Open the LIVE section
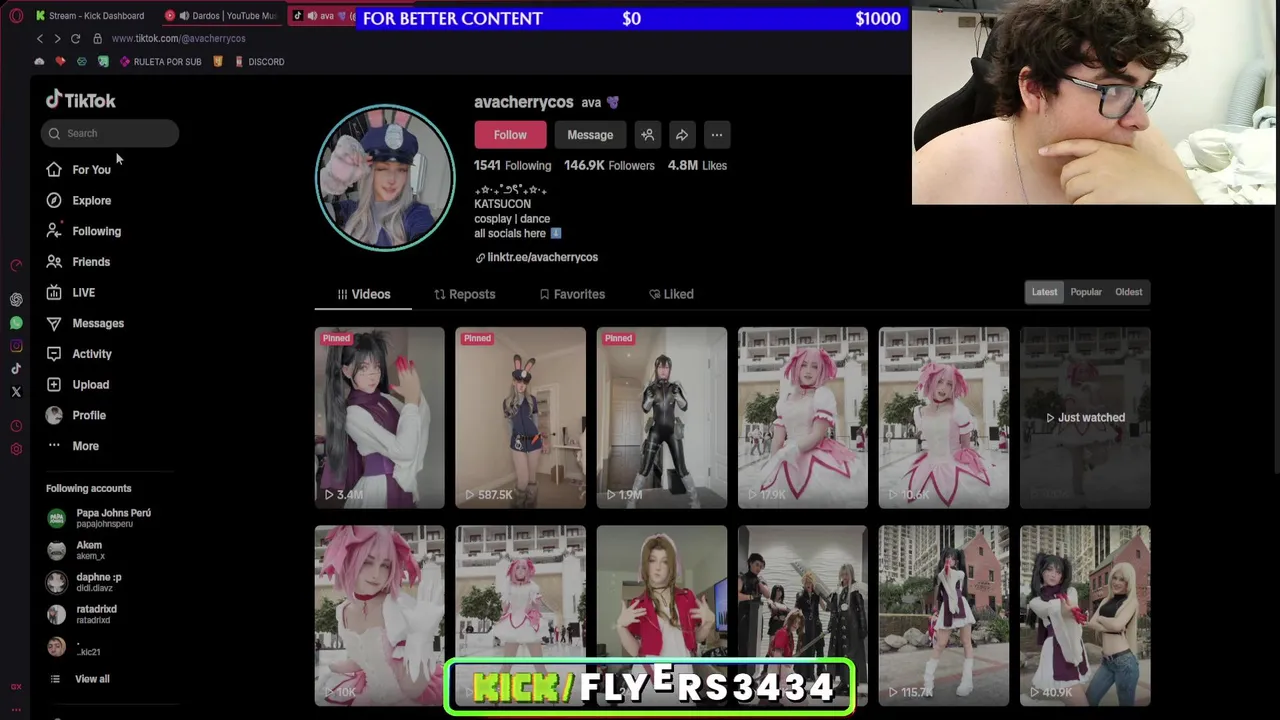This screenshot has height=720, width=1280. click(x=70, y=293)
